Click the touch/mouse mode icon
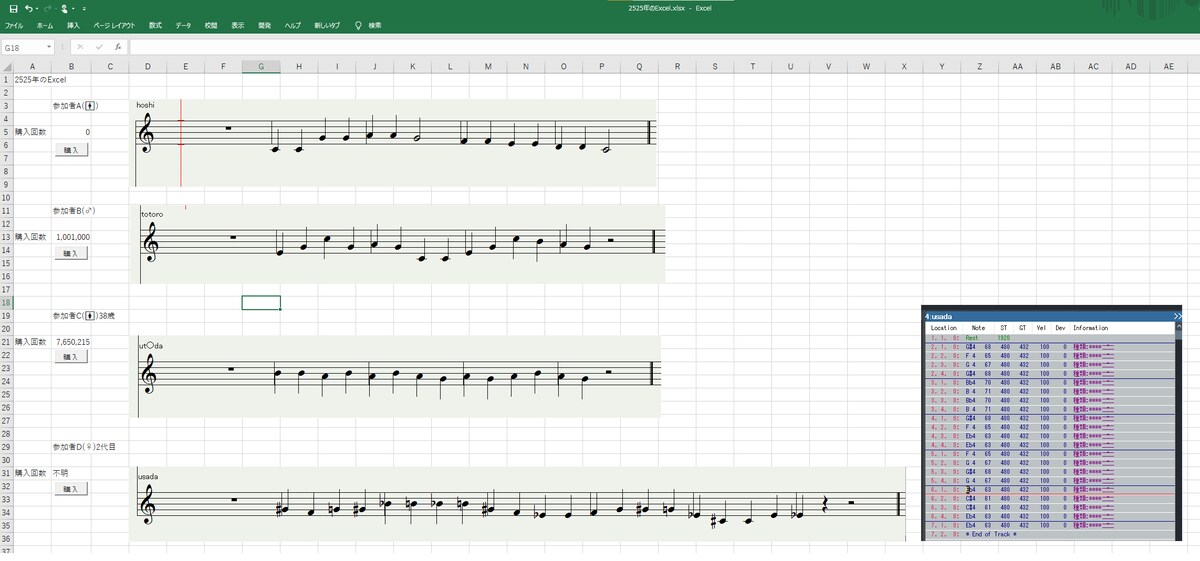The image size is (1200, 561). pos(63,8)
